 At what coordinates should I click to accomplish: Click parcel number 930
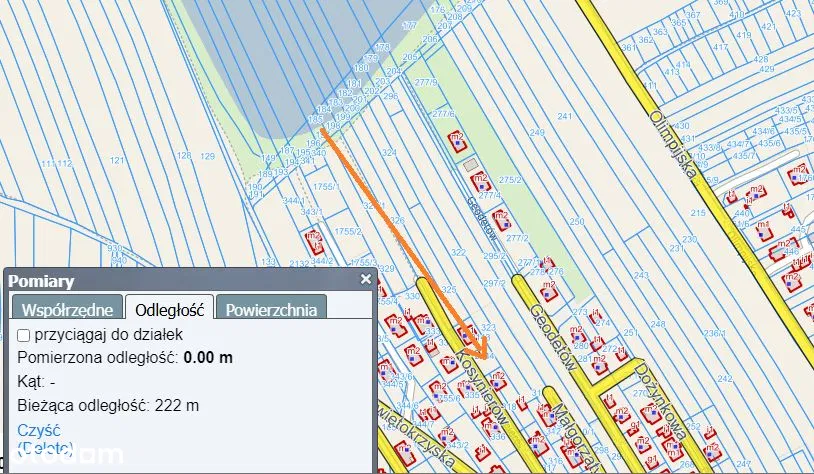115,248
